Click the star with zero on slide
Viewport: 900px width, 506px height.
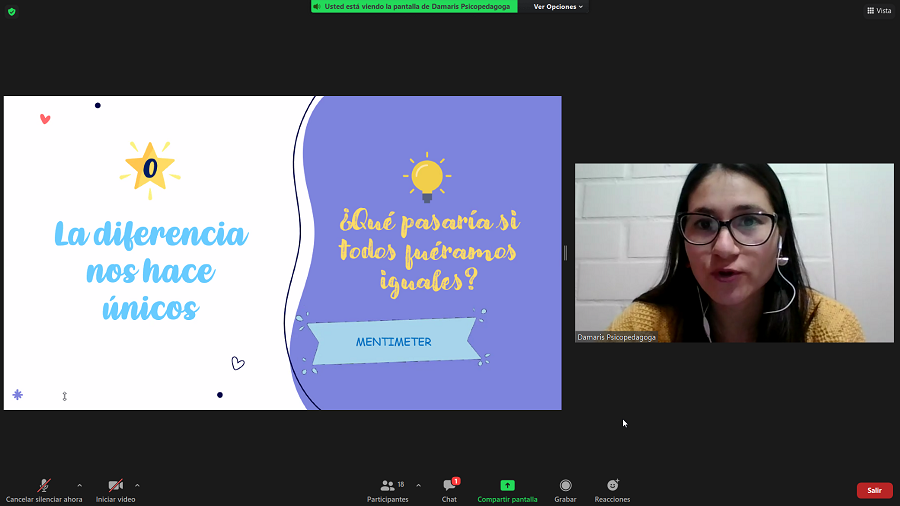150,169
